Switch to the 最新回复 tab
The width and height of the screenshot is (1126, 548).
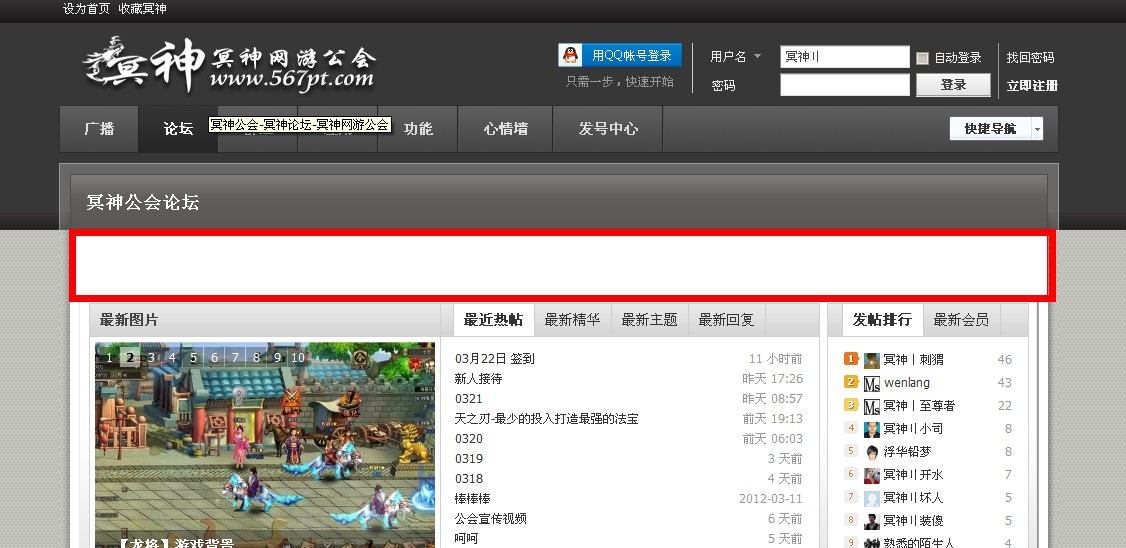point(727,320)
